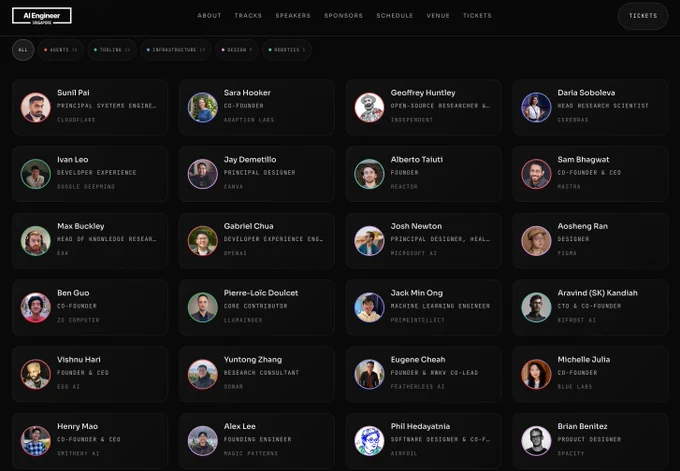Image resolution: width=680 pixels, height=471 pixels.
Task: Open Aravind (SK) Kandiah's profile photo
Action: 536,307
